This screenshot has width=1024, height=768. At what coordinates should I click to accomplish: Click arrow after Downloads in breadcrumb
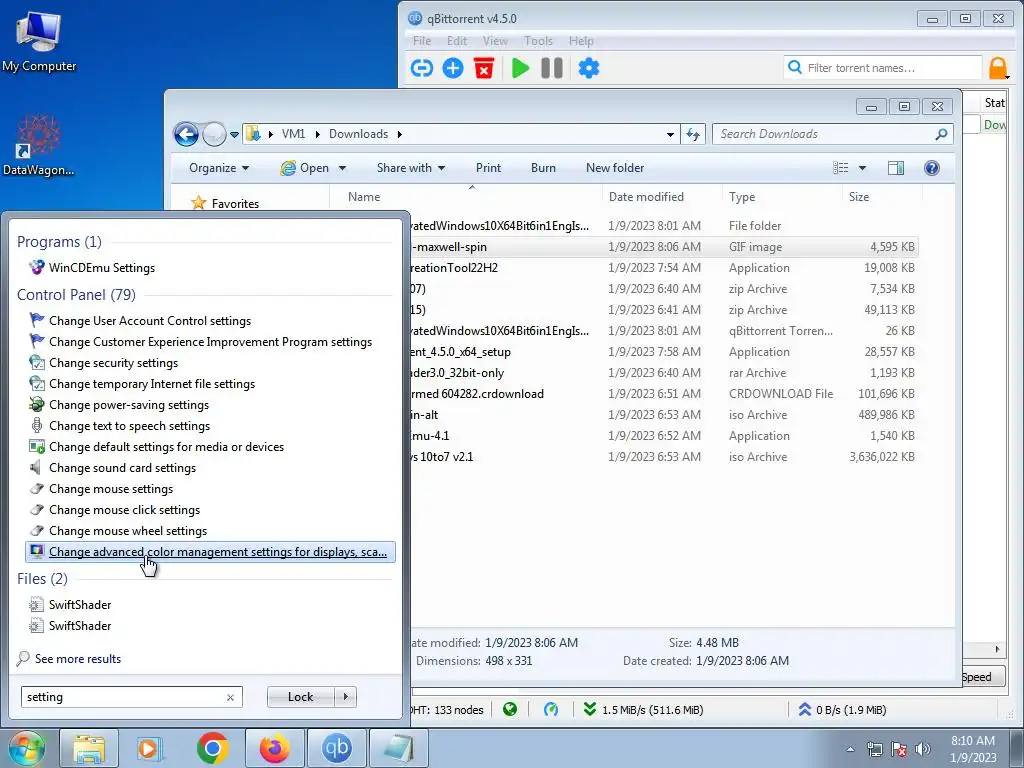[399, 135]
